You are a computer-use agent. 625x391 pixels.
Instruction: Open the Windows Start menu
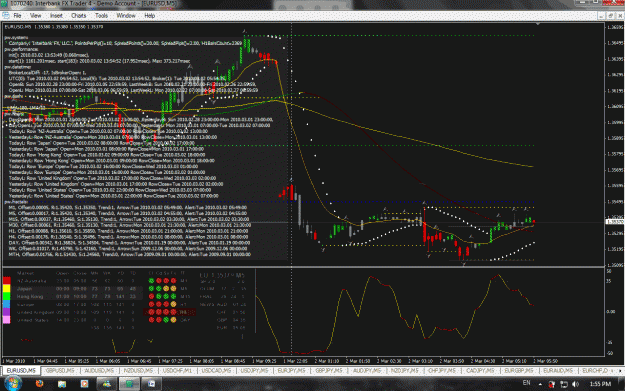[12, 384]
